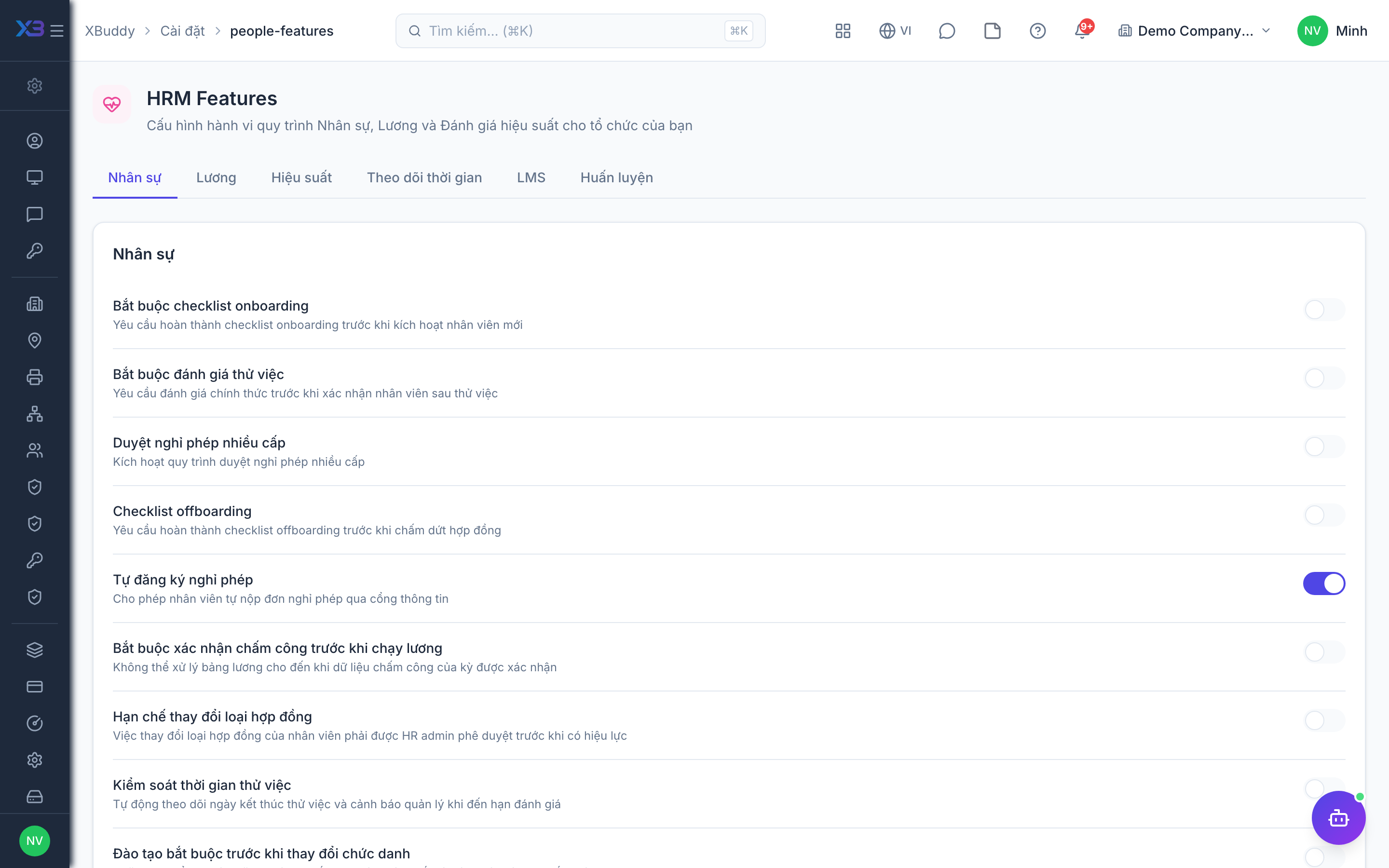1389x868 pixels.
Task: Open the Minh user profile menu
Action: pyautogui.click(x=1332, y=30)
